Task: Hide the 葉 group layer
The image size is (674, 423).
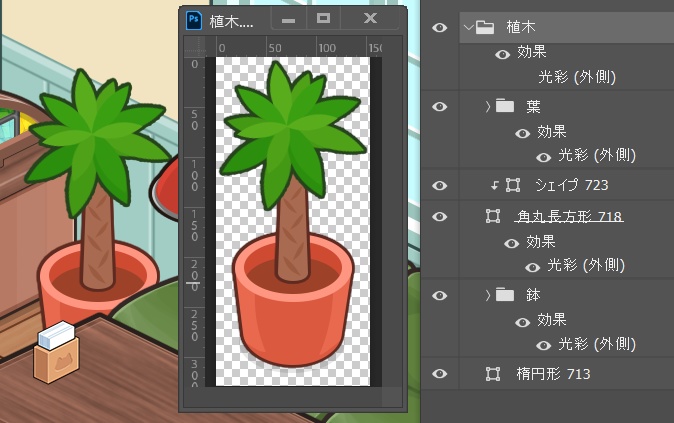Action: [439, 106]
